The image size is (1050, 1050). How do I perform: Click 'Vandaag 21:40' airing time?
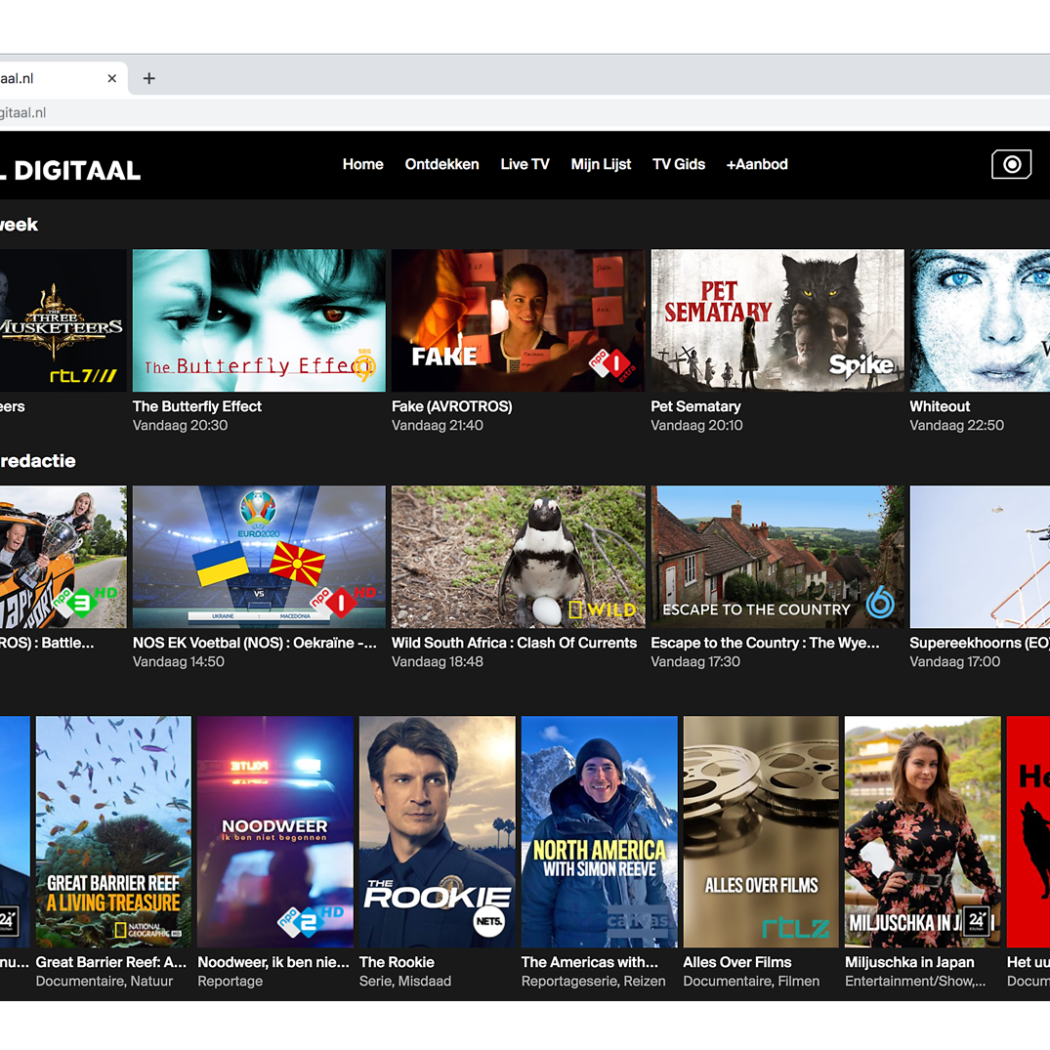click(x=437, y=425)
